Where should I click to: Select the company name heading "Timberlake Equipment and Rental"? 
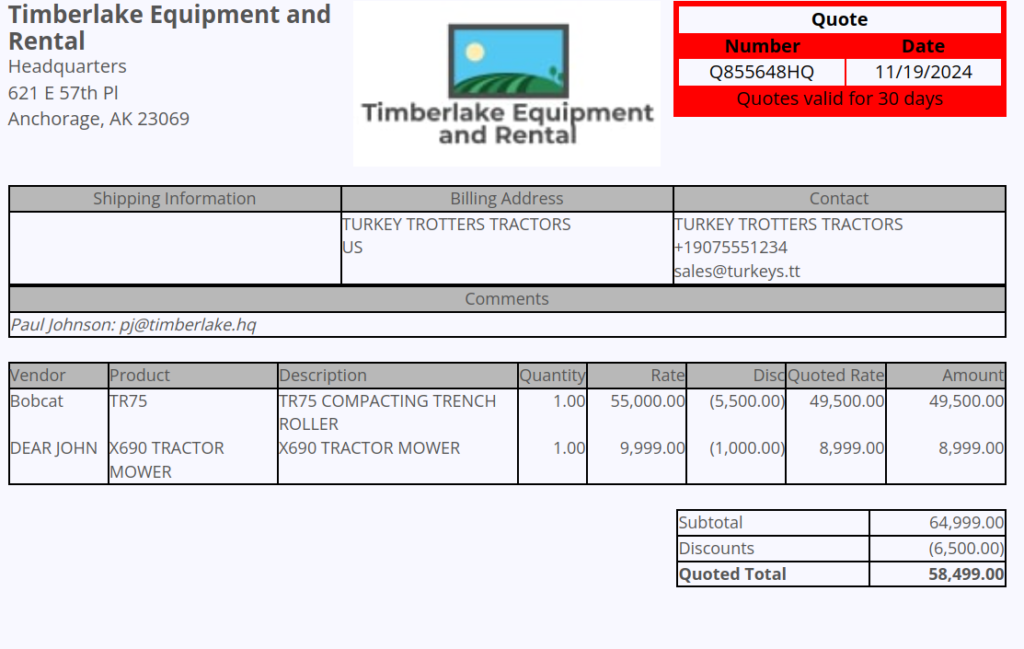(x=169, y=27)
